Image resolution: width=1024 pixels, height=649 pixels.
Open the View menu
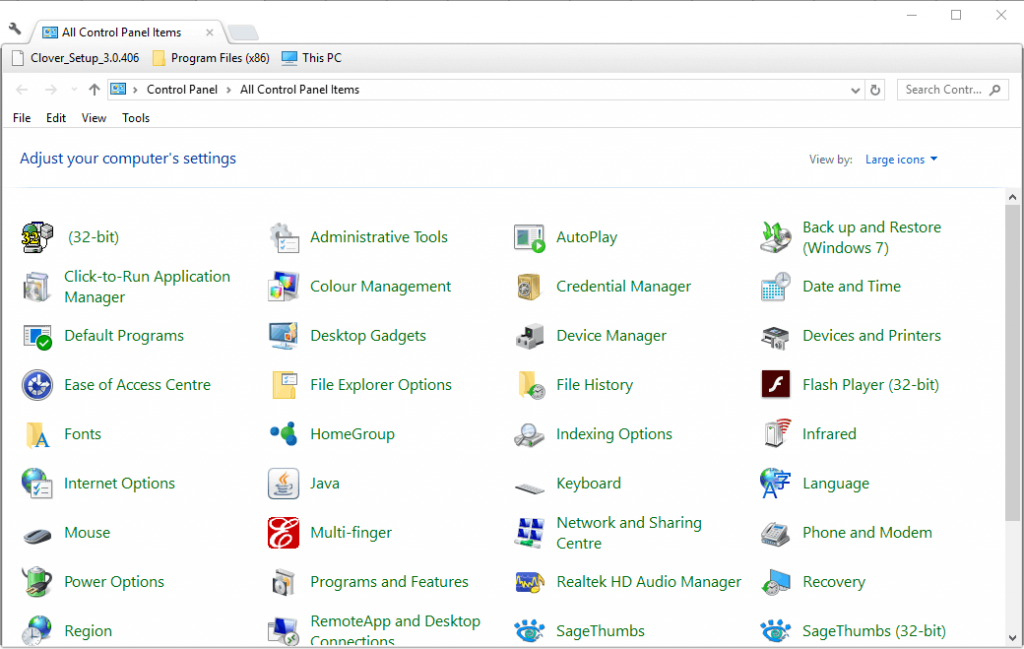tap(94, 118)
